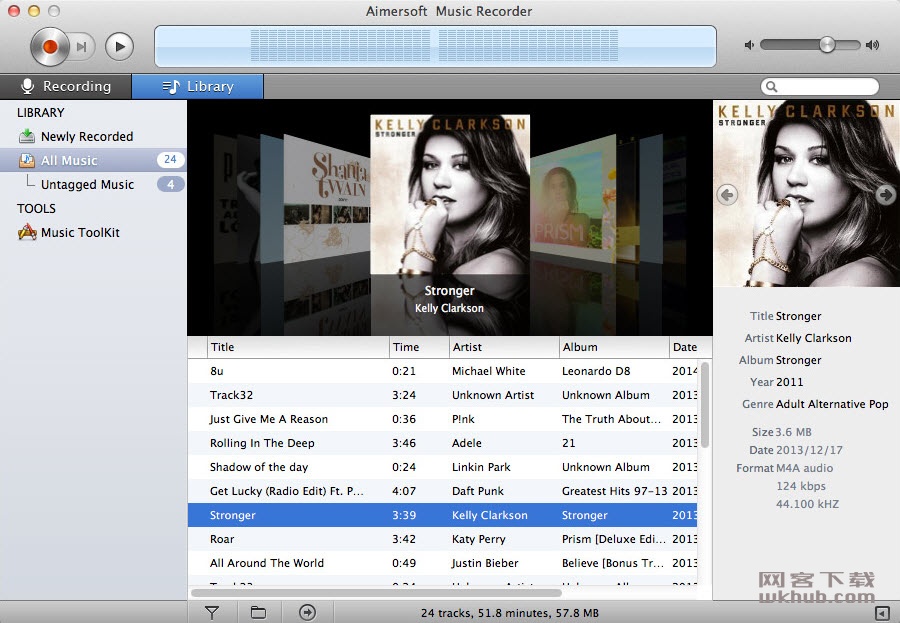Mute using the low volume speaker icon
900x623 pixels.
point(748,45)
